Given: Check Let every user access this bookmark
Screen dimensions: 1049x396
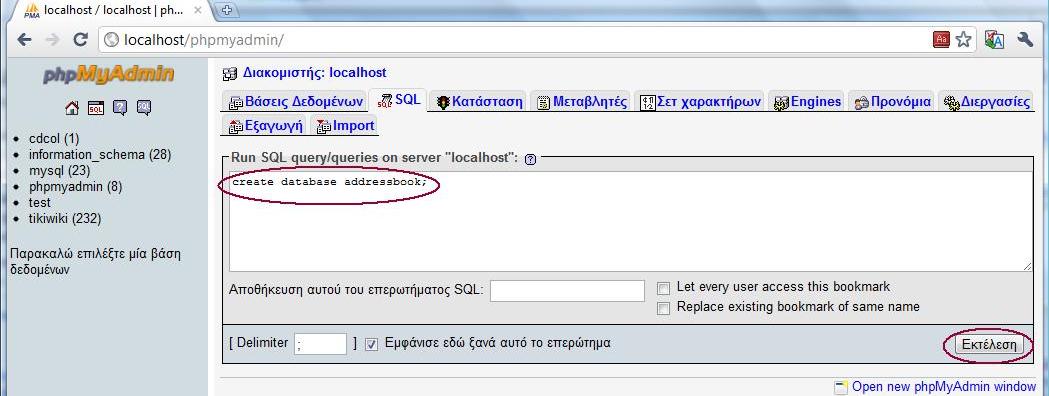Looking at the screenshot, I should tap(663, 288).
